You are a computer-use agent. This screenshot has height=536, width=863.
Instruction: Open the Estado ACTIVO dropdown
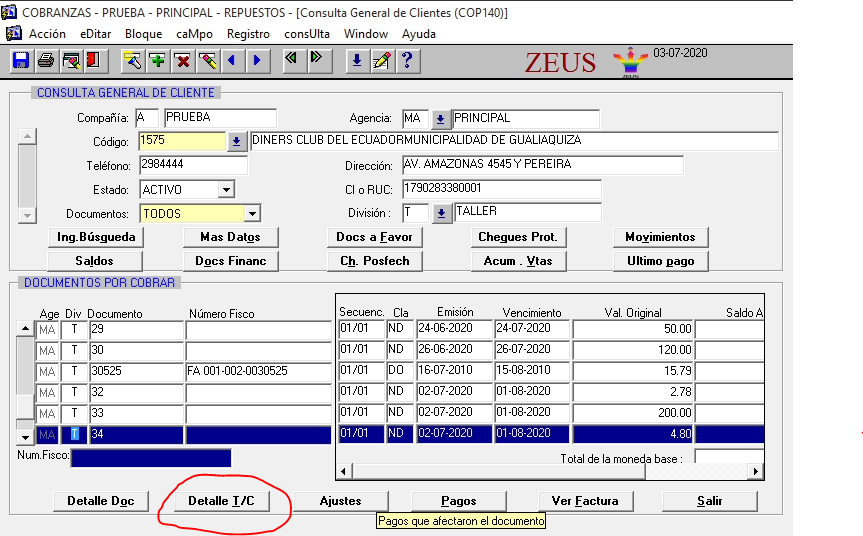(225, 189)
